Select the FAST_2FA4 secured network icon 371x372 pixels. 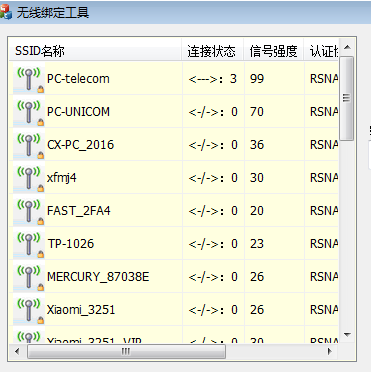(29, 211)
